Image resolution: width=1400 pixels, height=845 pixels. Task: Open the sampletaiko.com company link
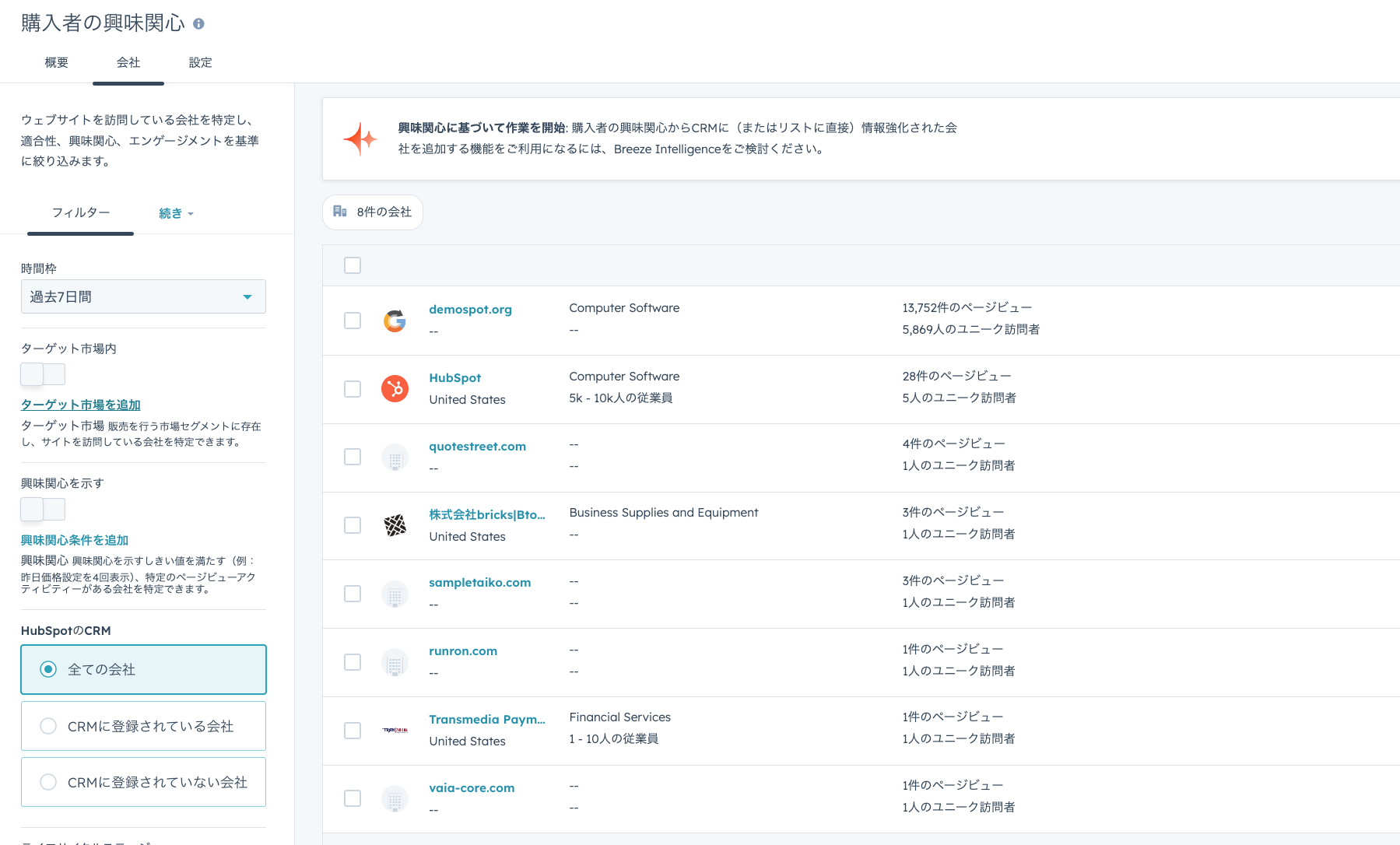(x=479, y=583)
